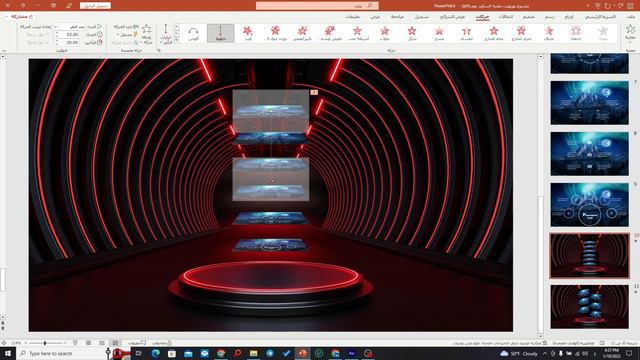Toggle the Animation Pane (جزء الحركة)
The width and height of the screenshot is (640, 360).
pyautogui.click(x=127, y=27)
